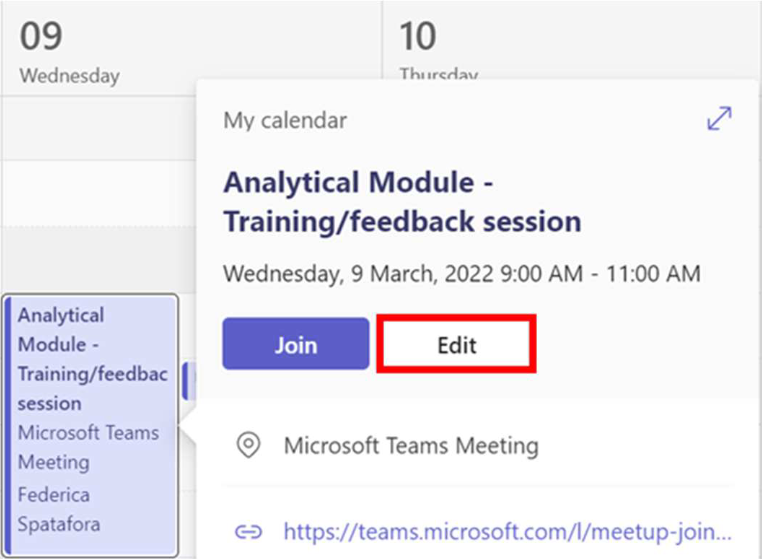The image size is (762, 559).
Task: Click the all-day row under Wednesday header
Action: 99,128
